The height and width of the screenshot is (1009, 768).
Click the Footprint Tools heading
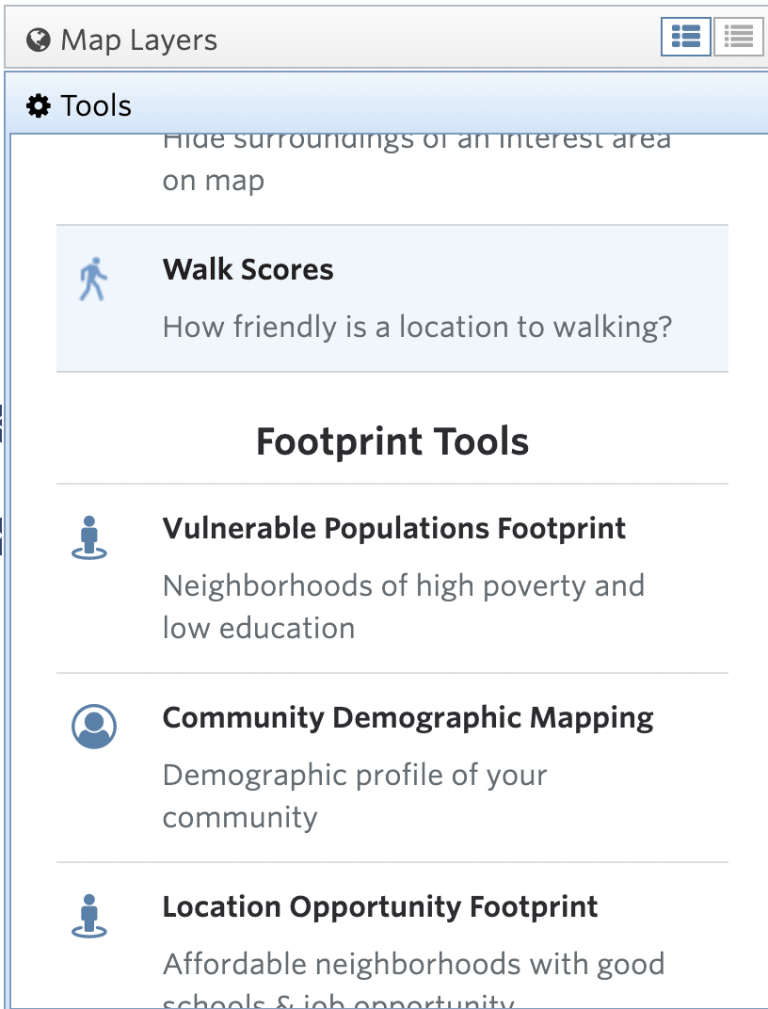392,440
